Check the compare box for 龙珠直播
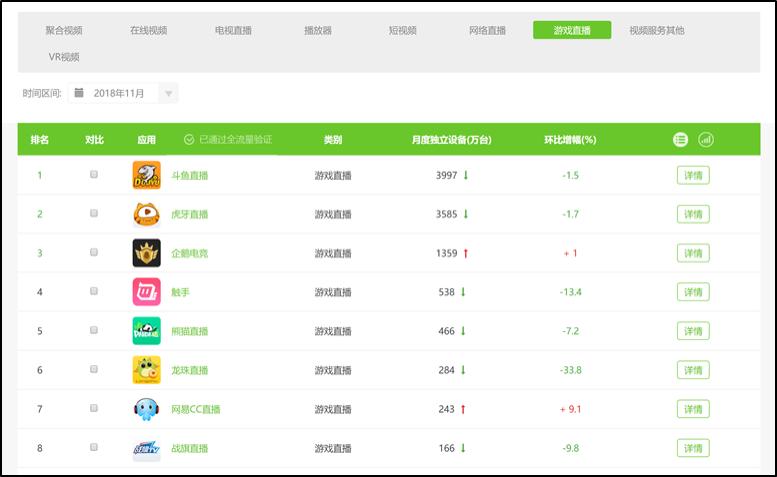The image size is (777, 477). tap(94, 369)
